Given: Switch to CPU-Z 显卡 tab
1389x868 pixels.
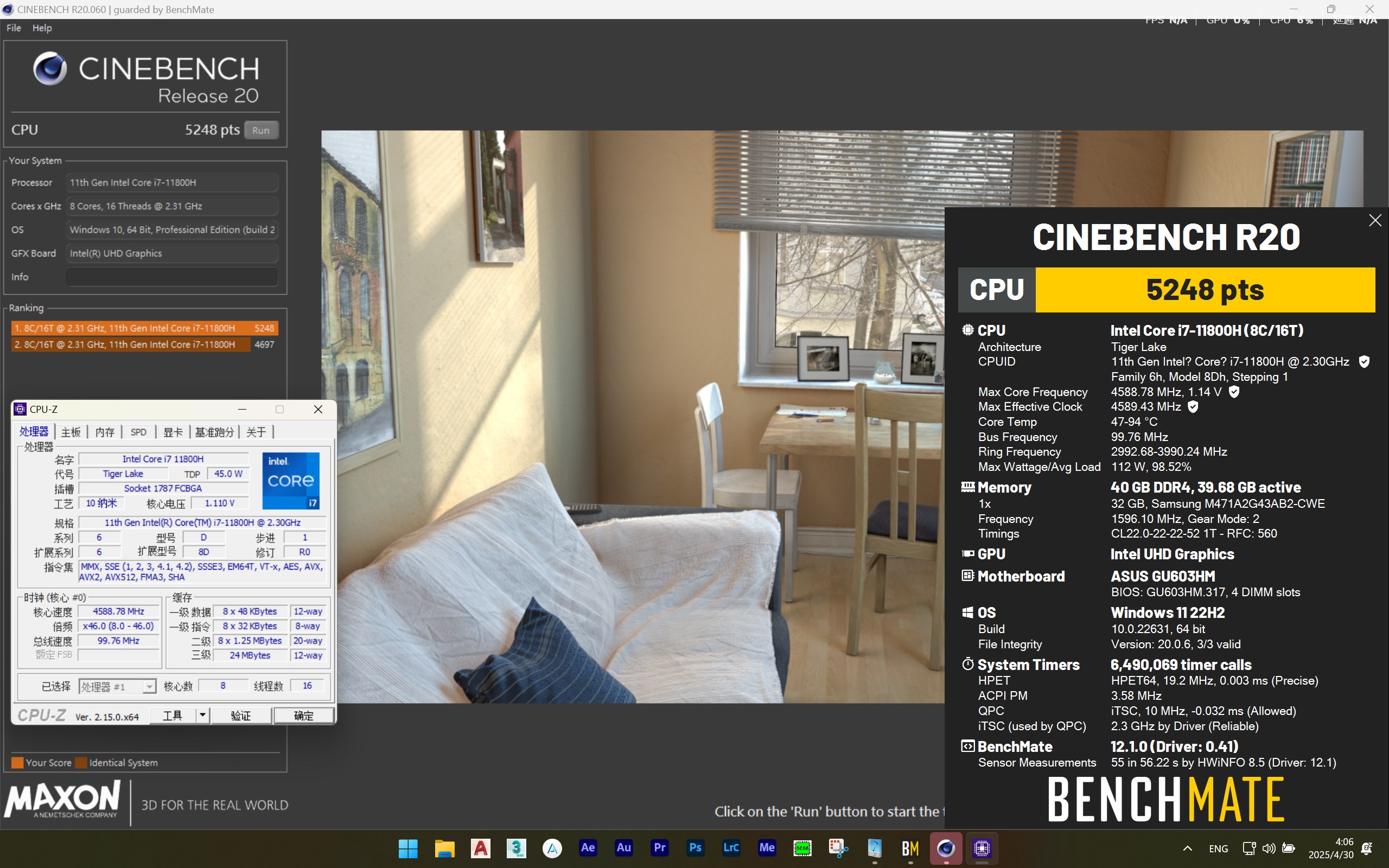Looking at the screenshot, I should (x=173, y=432).
